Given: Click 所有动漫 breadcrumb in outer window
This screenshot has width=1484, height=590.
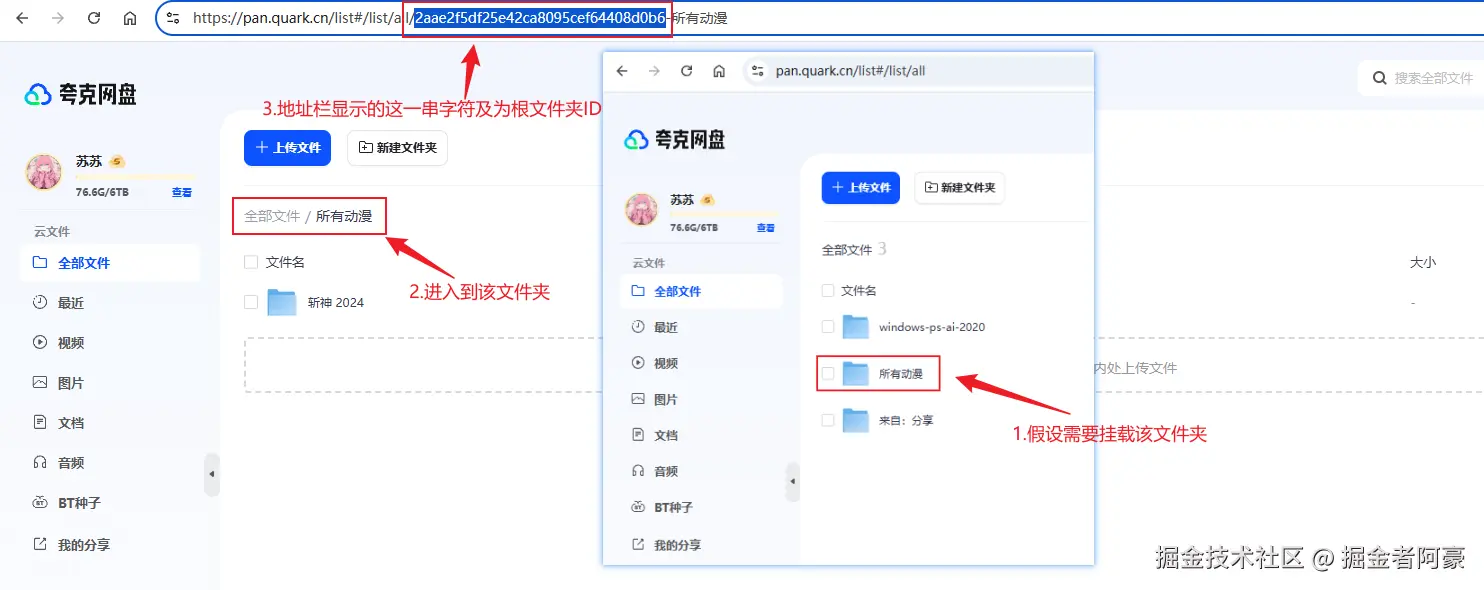Looking at the screenshot, I should [x=344, y=216].
